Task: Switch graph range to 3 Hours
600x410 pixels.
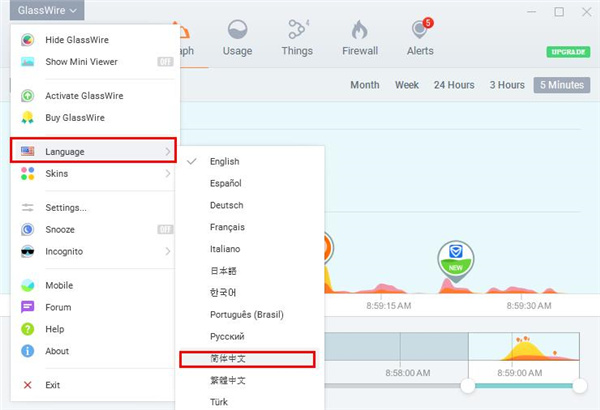Action: pos(507,85)
